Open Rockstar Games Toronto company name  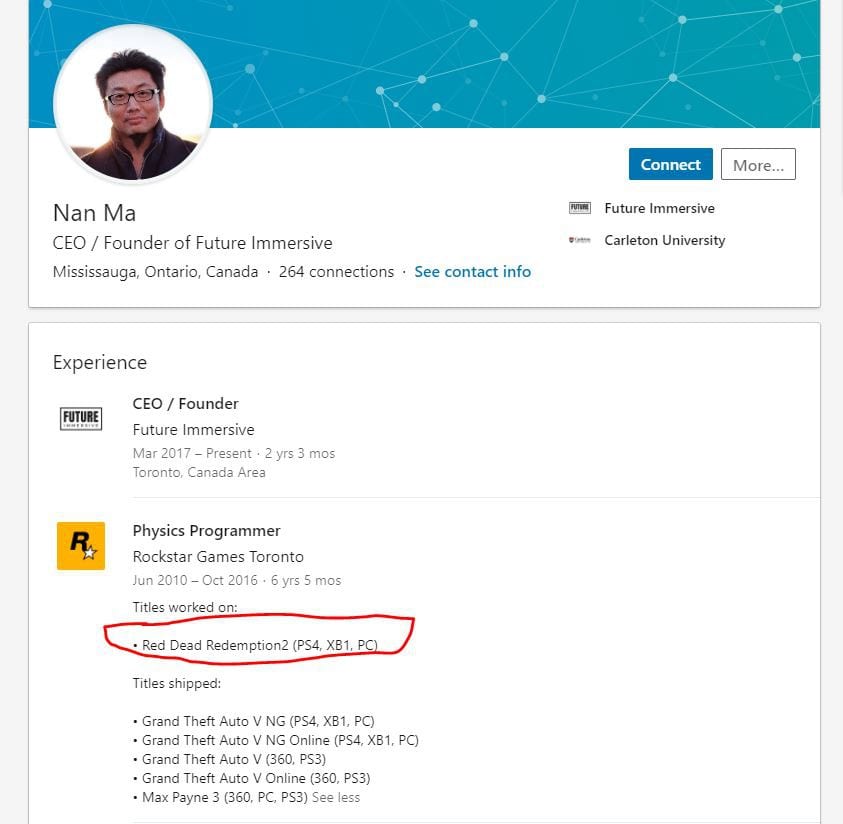pyautogui.click(x=218, y=557)
